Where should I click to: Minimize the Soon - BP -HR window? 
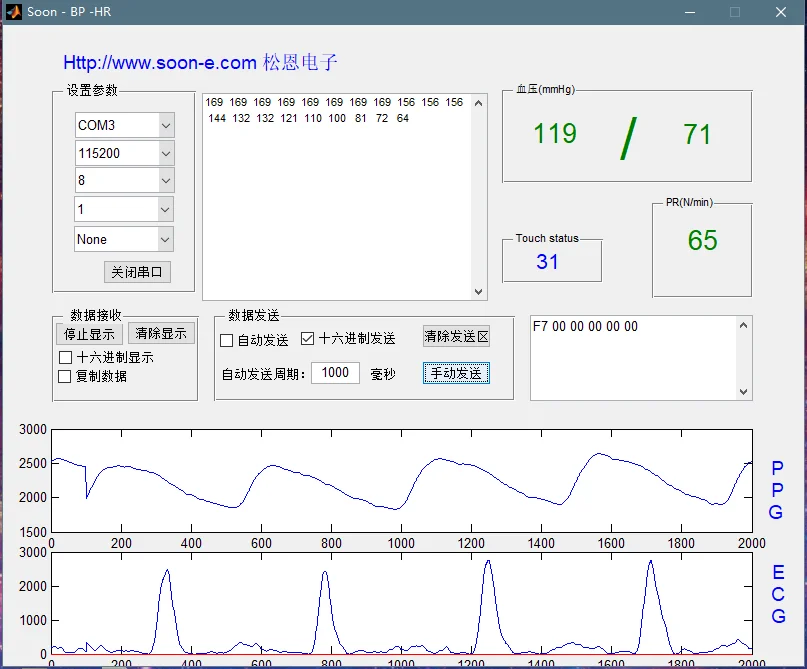point(690,12)
